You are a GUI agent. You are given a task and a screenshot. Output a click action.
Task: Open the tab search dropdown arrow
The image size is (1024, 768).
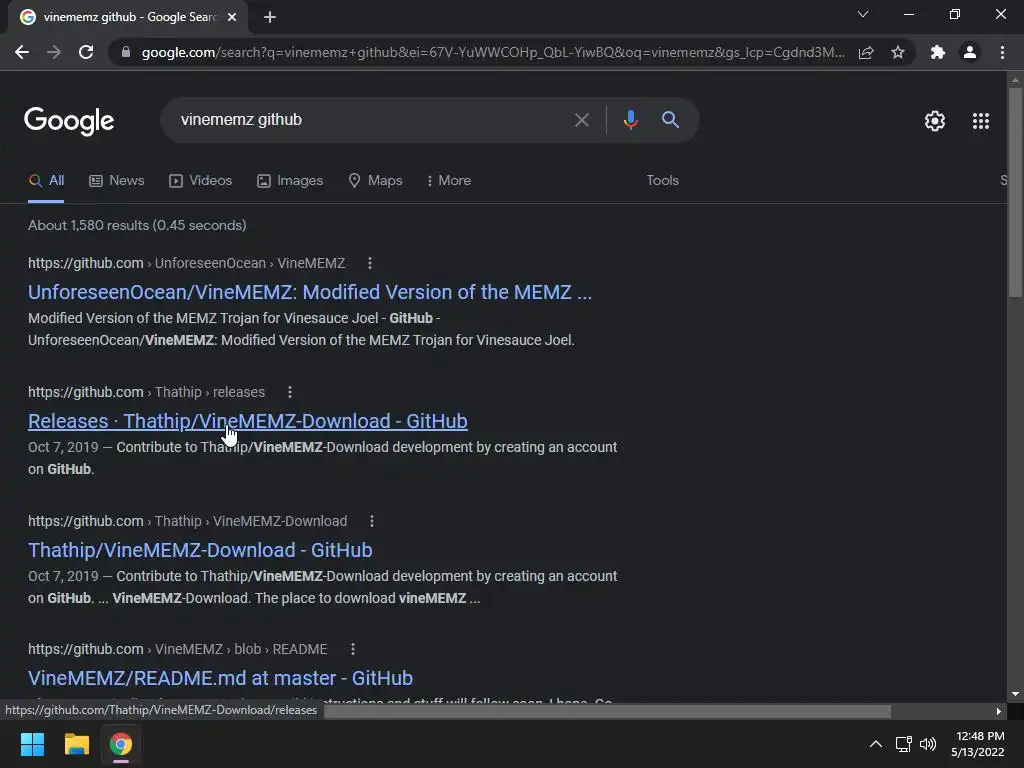[863, 14]
